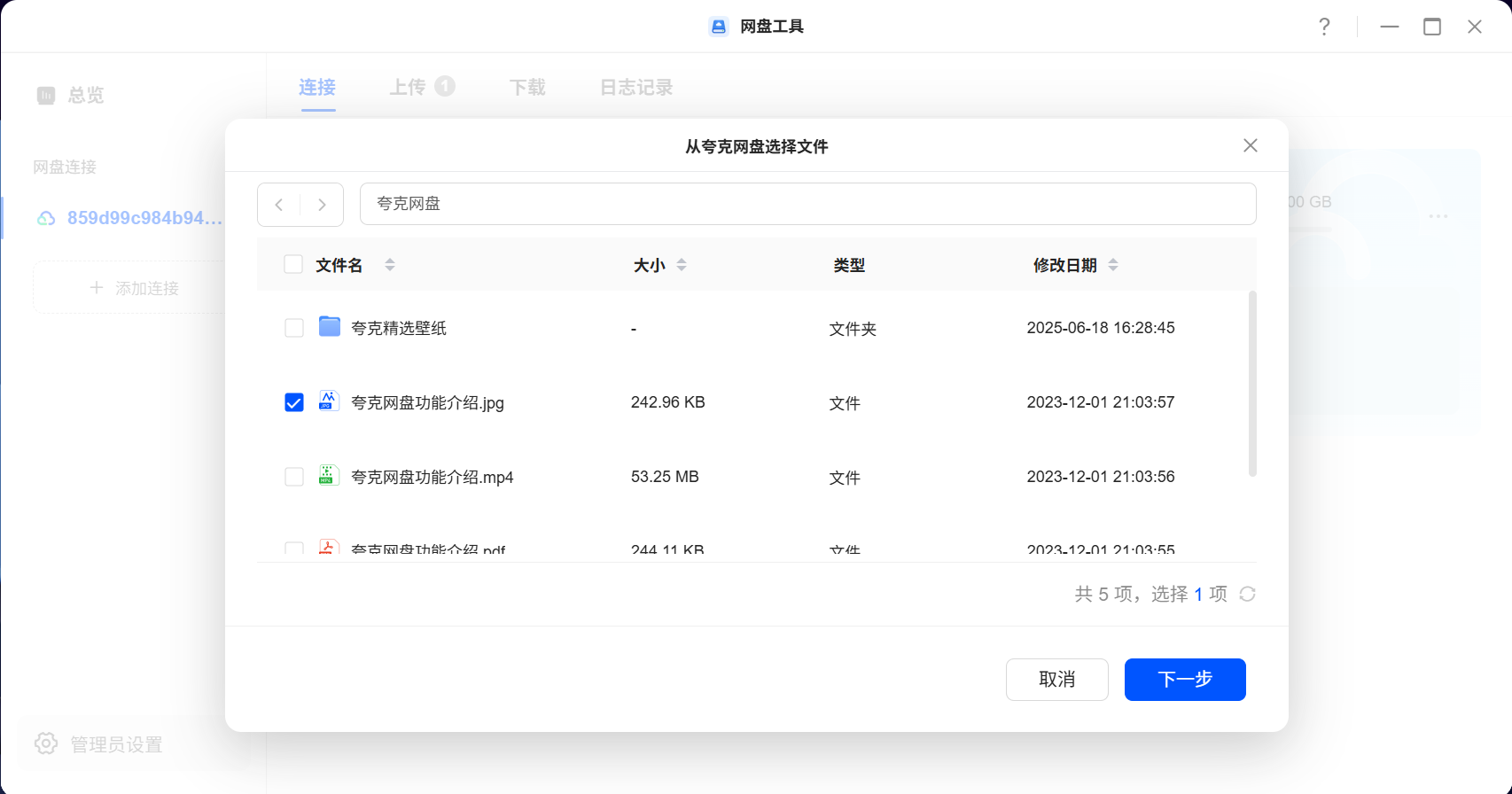1512x794 pixels.
Task: Click the PDF file icon
Action: coord(329,547)
